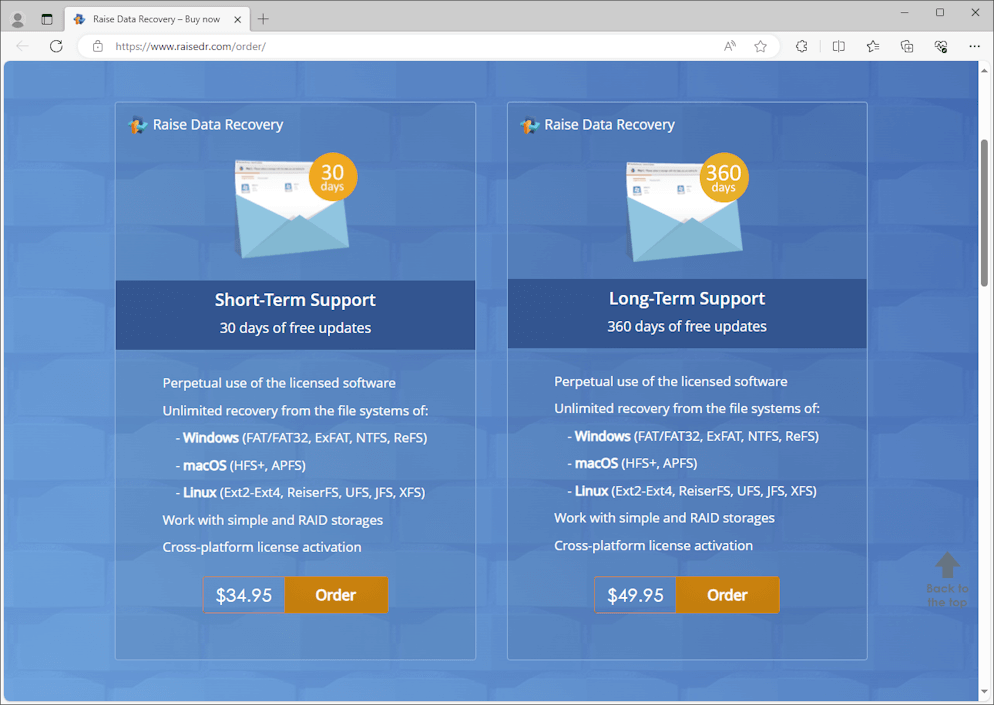Go back to the previous page
Image resolution: width=994 pixels, height=705 pixels.
(x=23, y=46)
